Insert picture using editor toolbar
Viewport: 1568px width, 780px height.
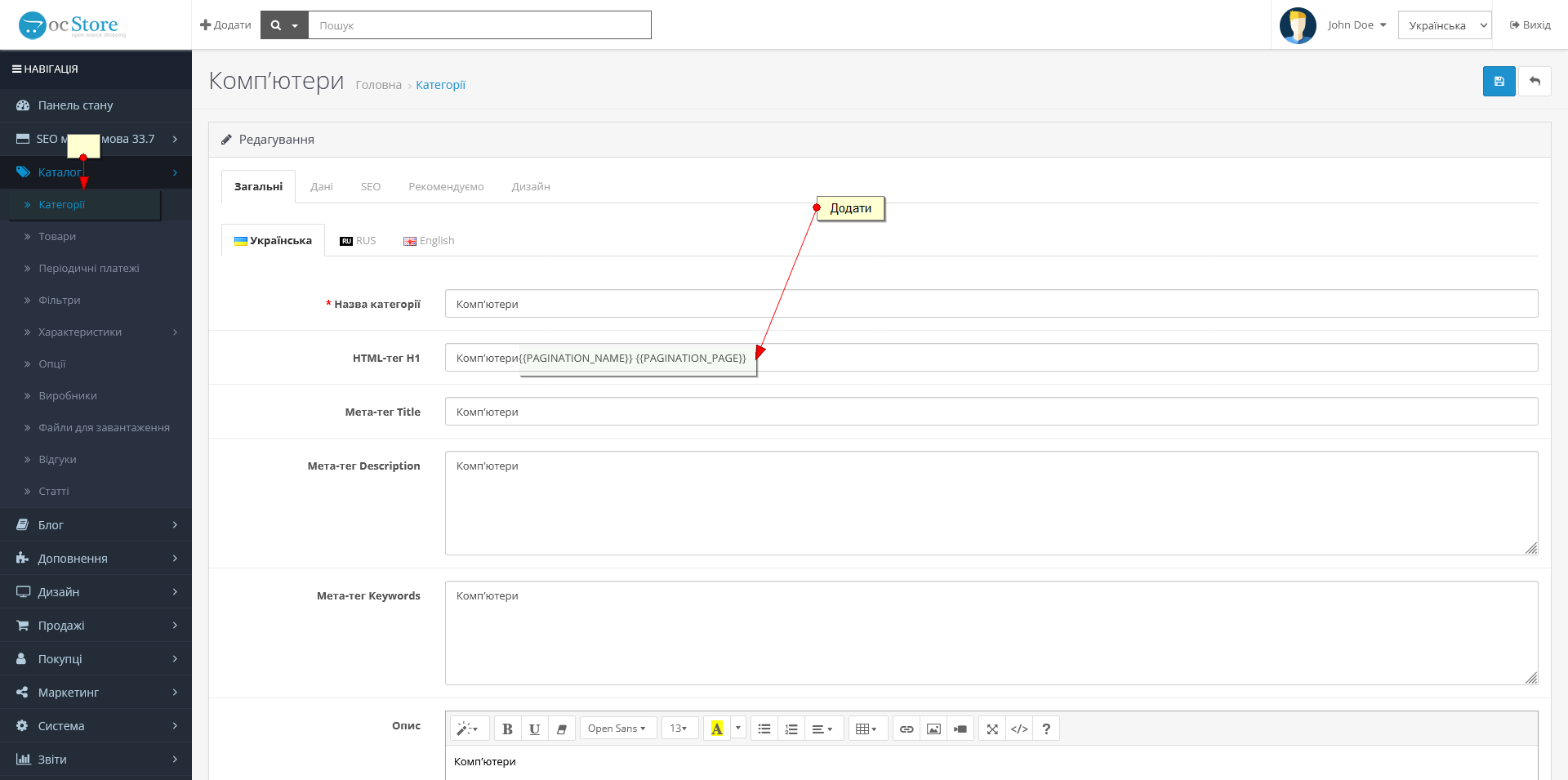coord(933,729)
